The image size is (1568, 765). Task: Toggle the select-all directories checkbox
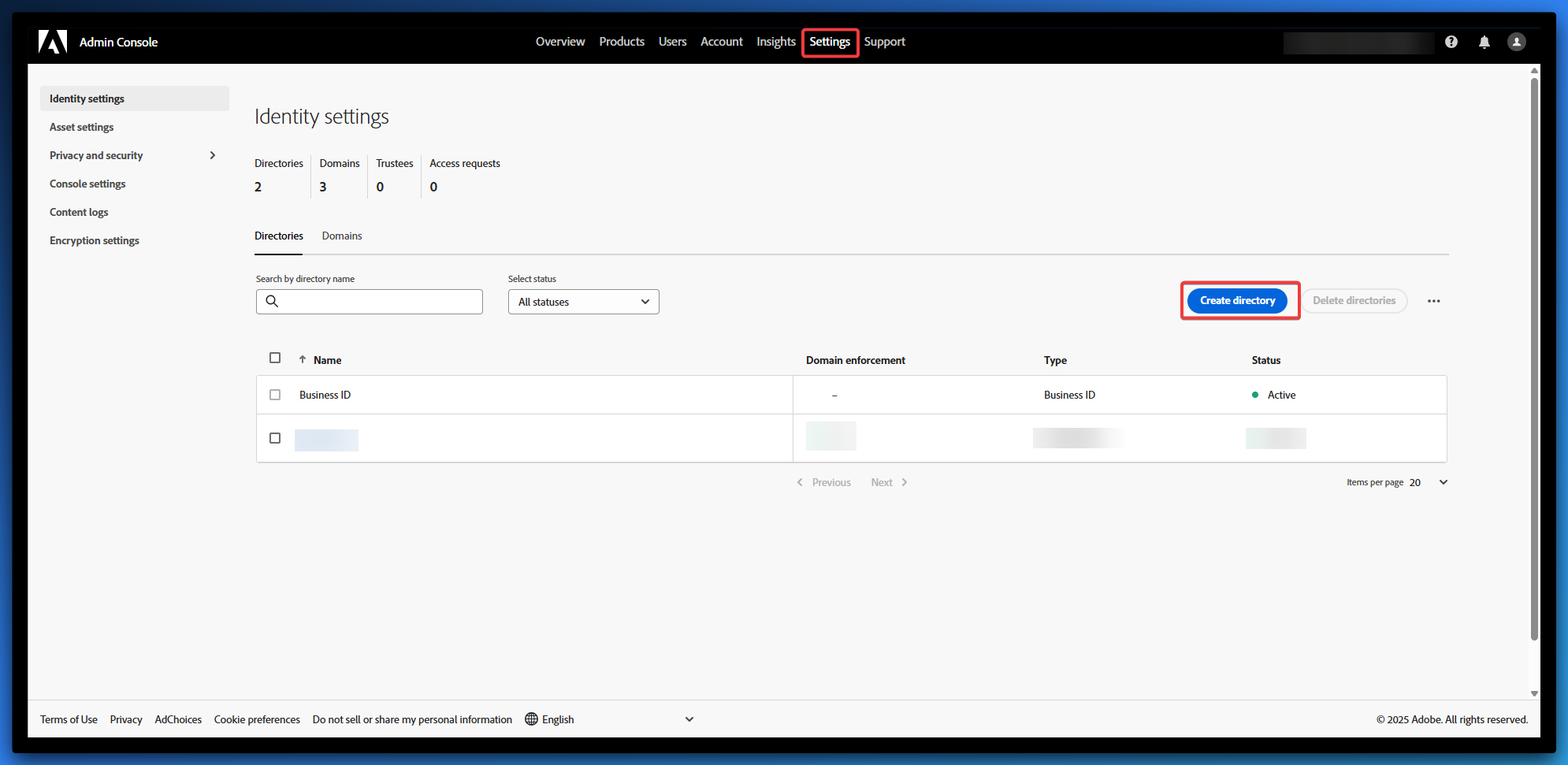click(x=275, y=358)
